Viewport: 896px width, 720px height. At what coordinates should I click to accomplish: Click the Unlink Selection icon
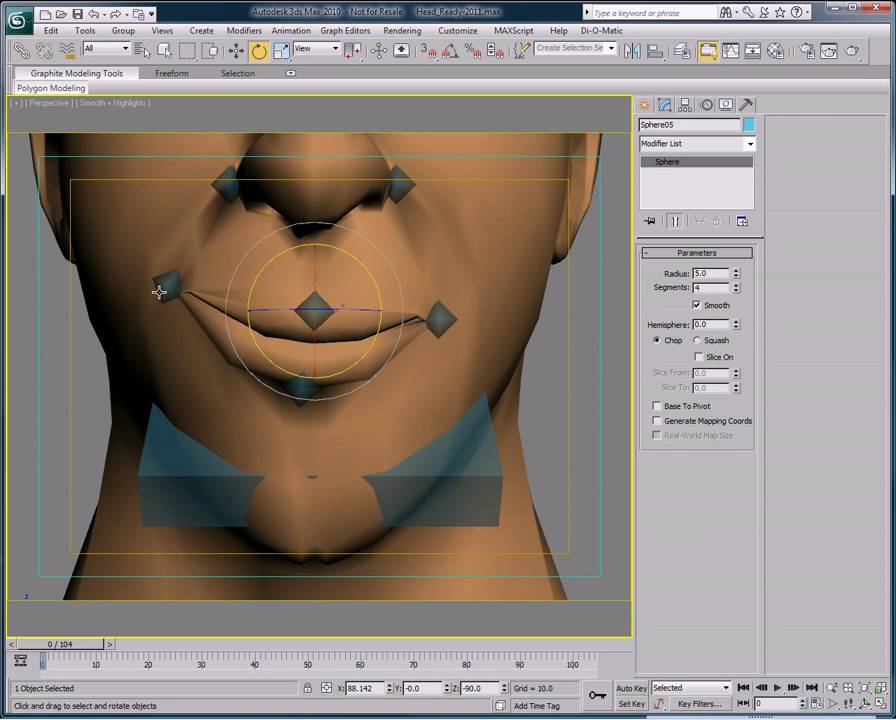coord(44,51)
